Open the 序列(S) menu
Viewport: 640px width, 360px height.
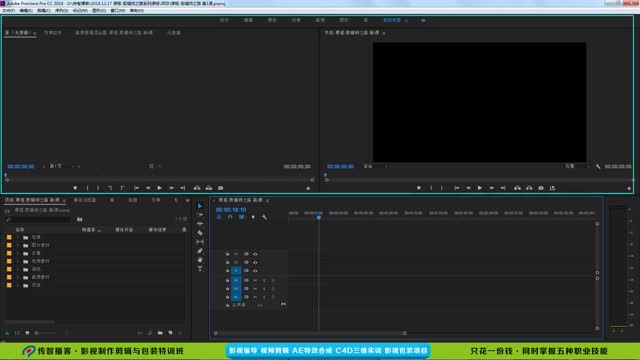click(62, 11)
